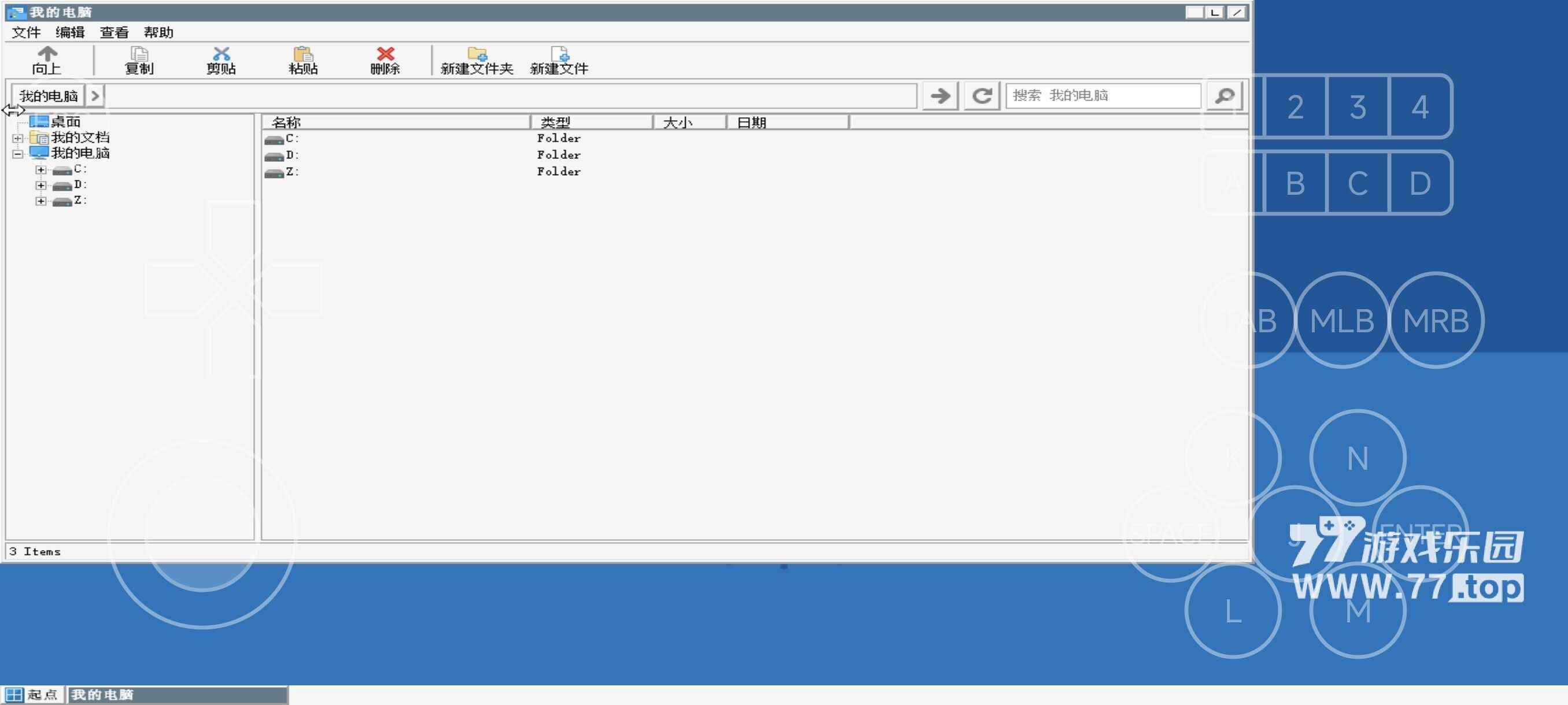Open the breadcrumb chevron after 我的电脑

(x=95, y=95)
